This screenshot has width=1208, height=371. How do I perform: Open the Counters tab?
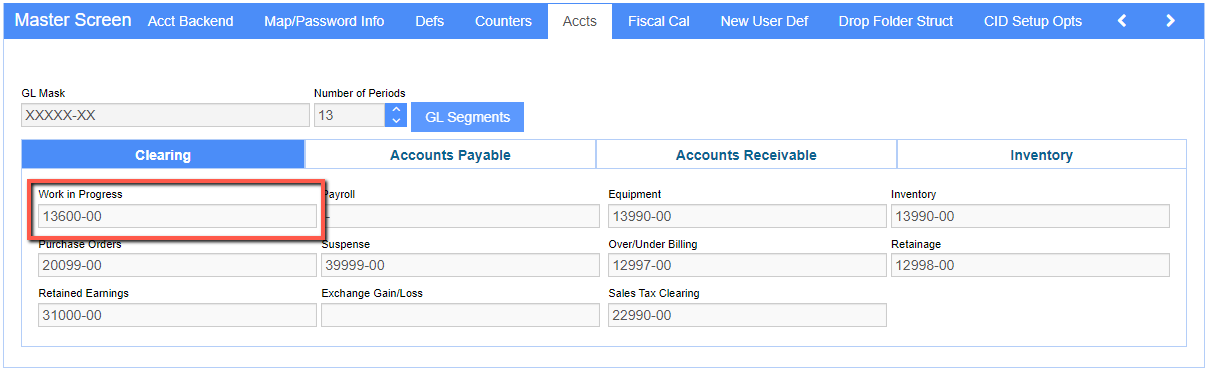click(x=503, y=21)
